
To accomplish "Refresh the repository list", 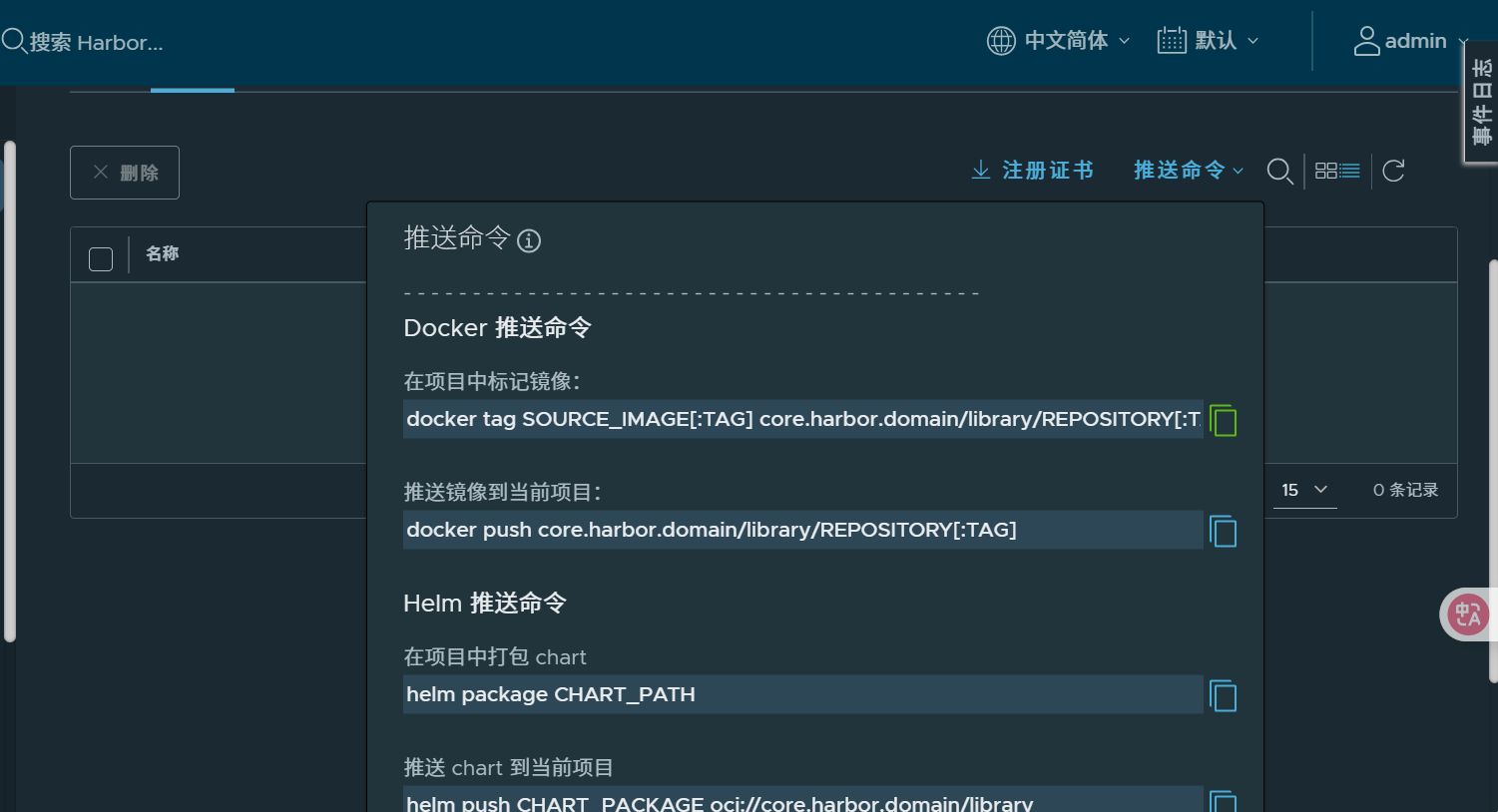I will tap(1394, 171).
